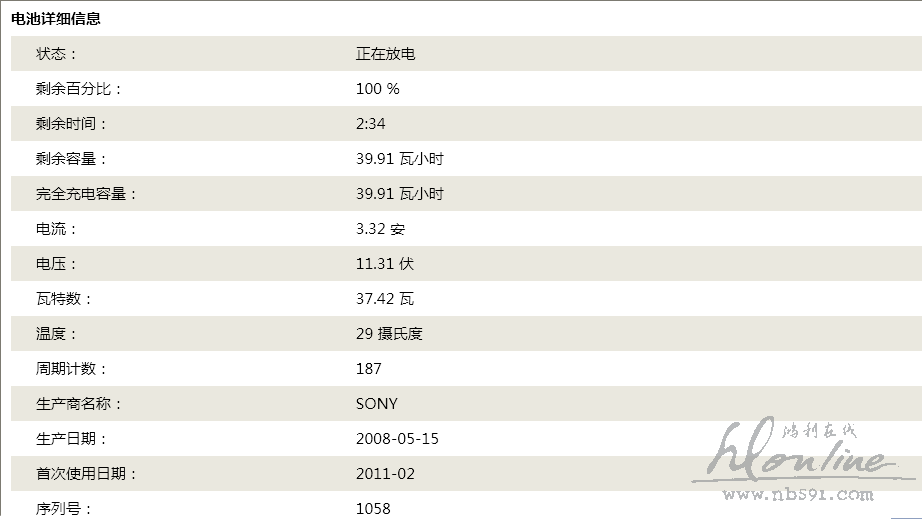Viewport: 922px width, 519px height.
Task: Select the 状态 row label
Action: coord(56,54)
